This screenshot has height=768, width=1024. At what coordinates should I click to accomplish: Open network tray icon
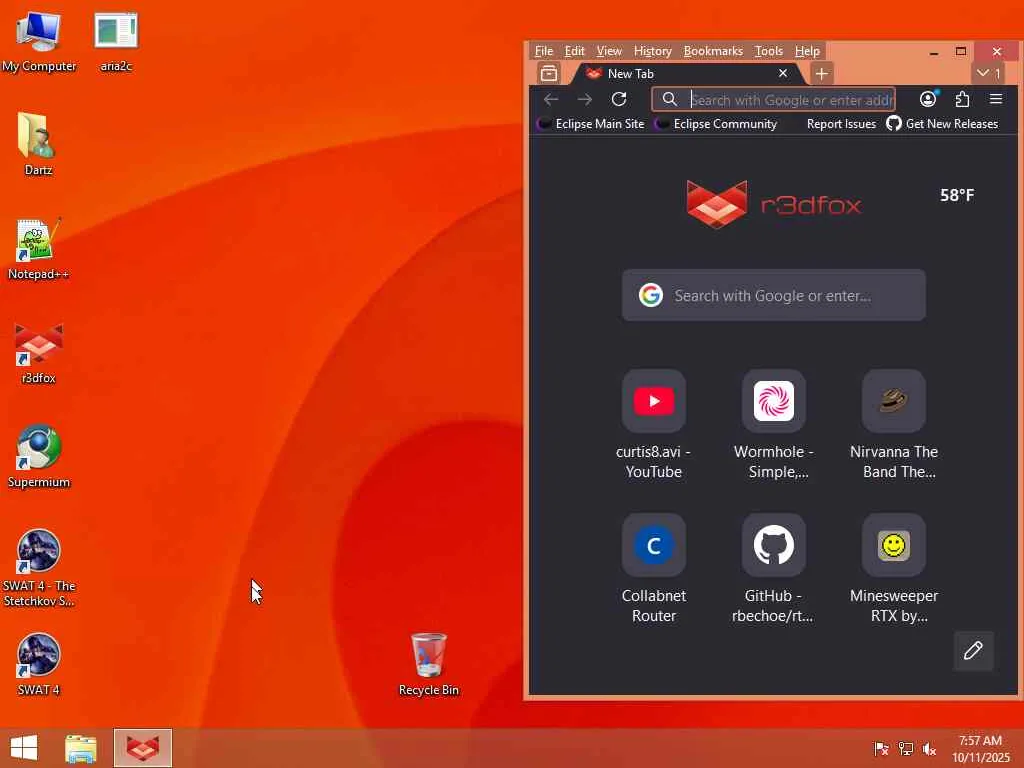[905, 748]
